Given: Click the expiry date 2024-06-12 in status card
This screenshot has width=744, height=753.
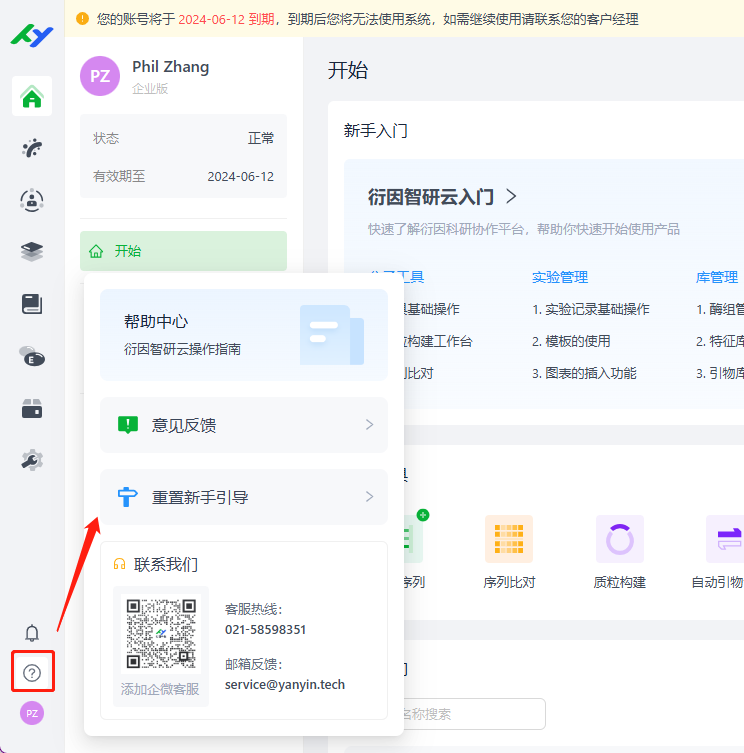Looking at the screenshot, I should click(x=241, y=176).
